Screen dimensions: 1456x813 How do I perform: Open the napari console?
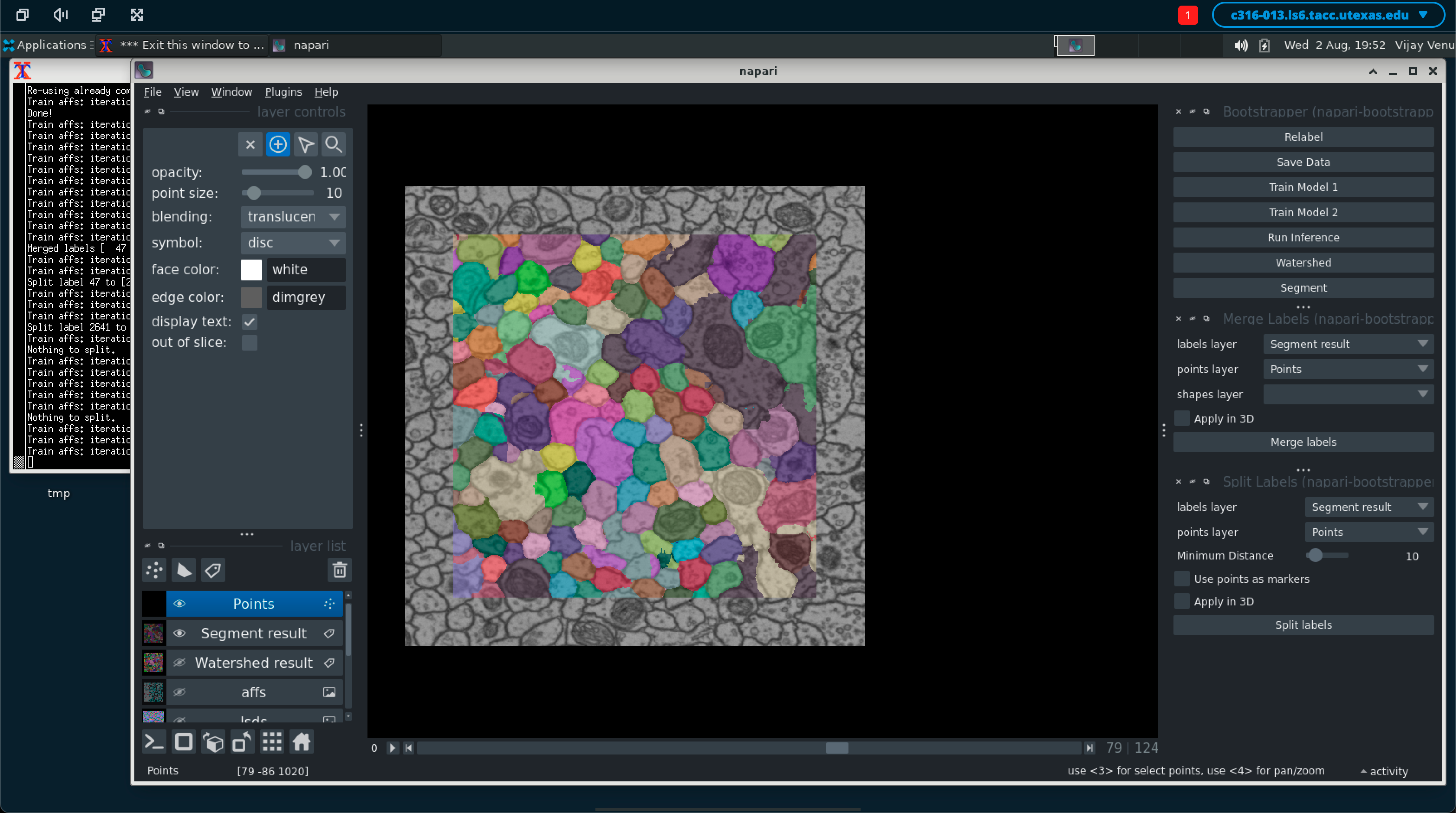(154, 742)
